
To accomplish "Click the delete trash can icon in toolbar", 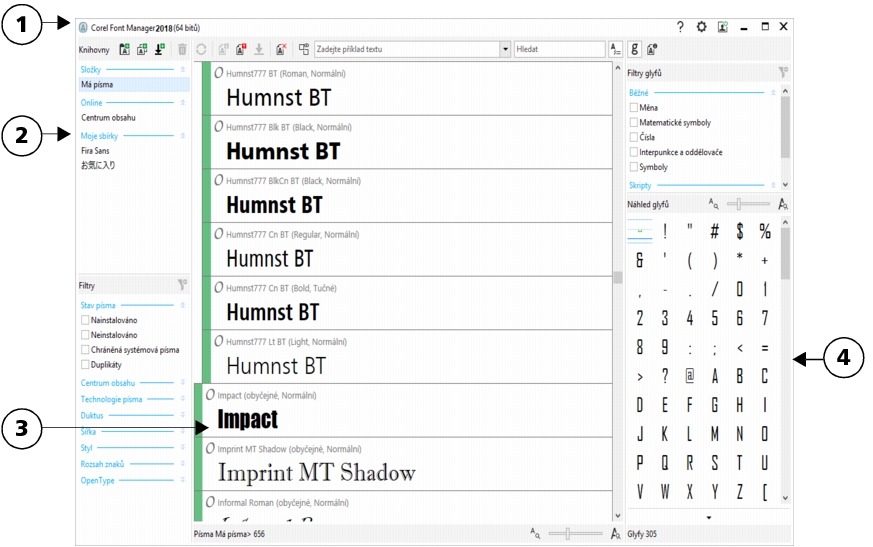I will coord(182,49).
